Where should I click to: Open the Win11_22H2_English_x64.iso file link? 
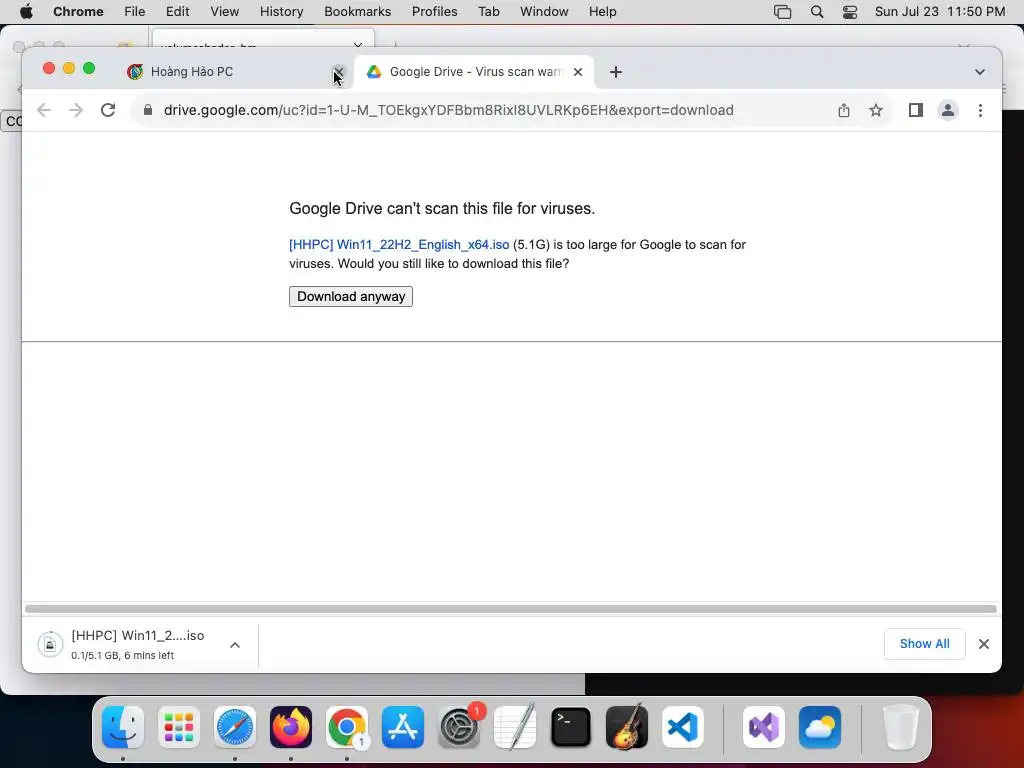click(399, 244)
